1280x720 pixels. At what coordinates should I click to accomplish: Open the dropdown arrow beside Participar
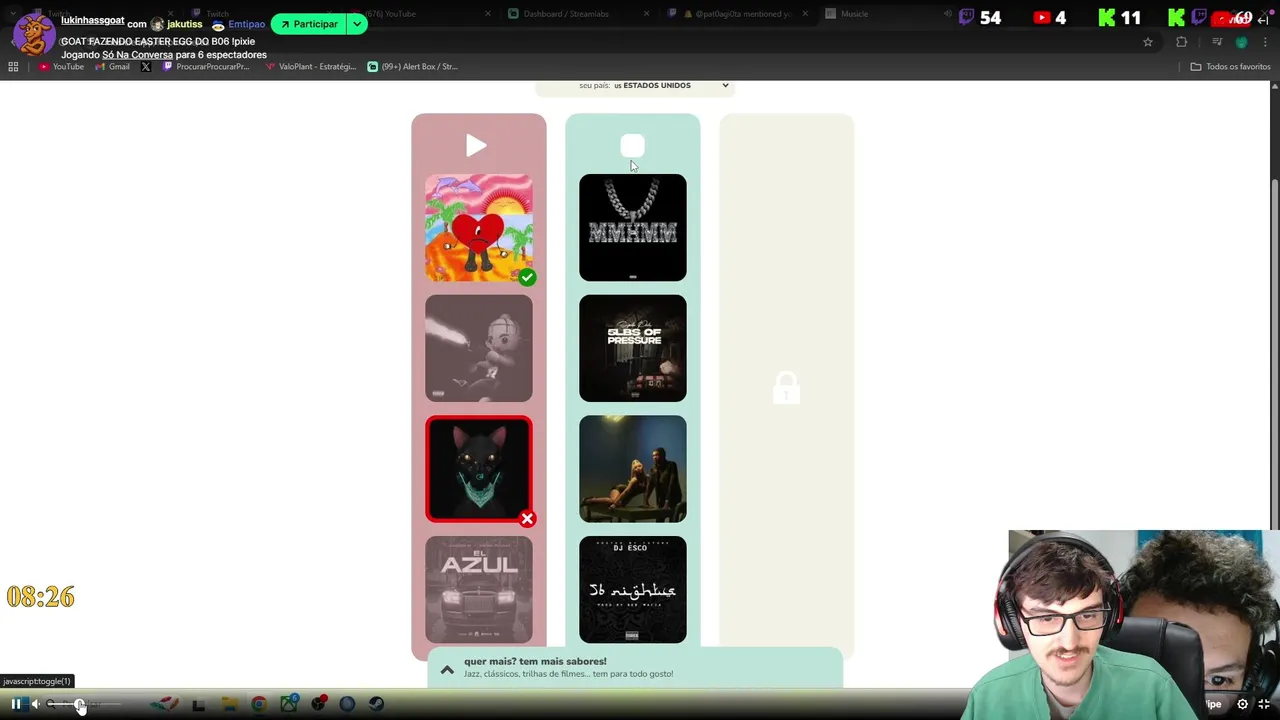357,24
